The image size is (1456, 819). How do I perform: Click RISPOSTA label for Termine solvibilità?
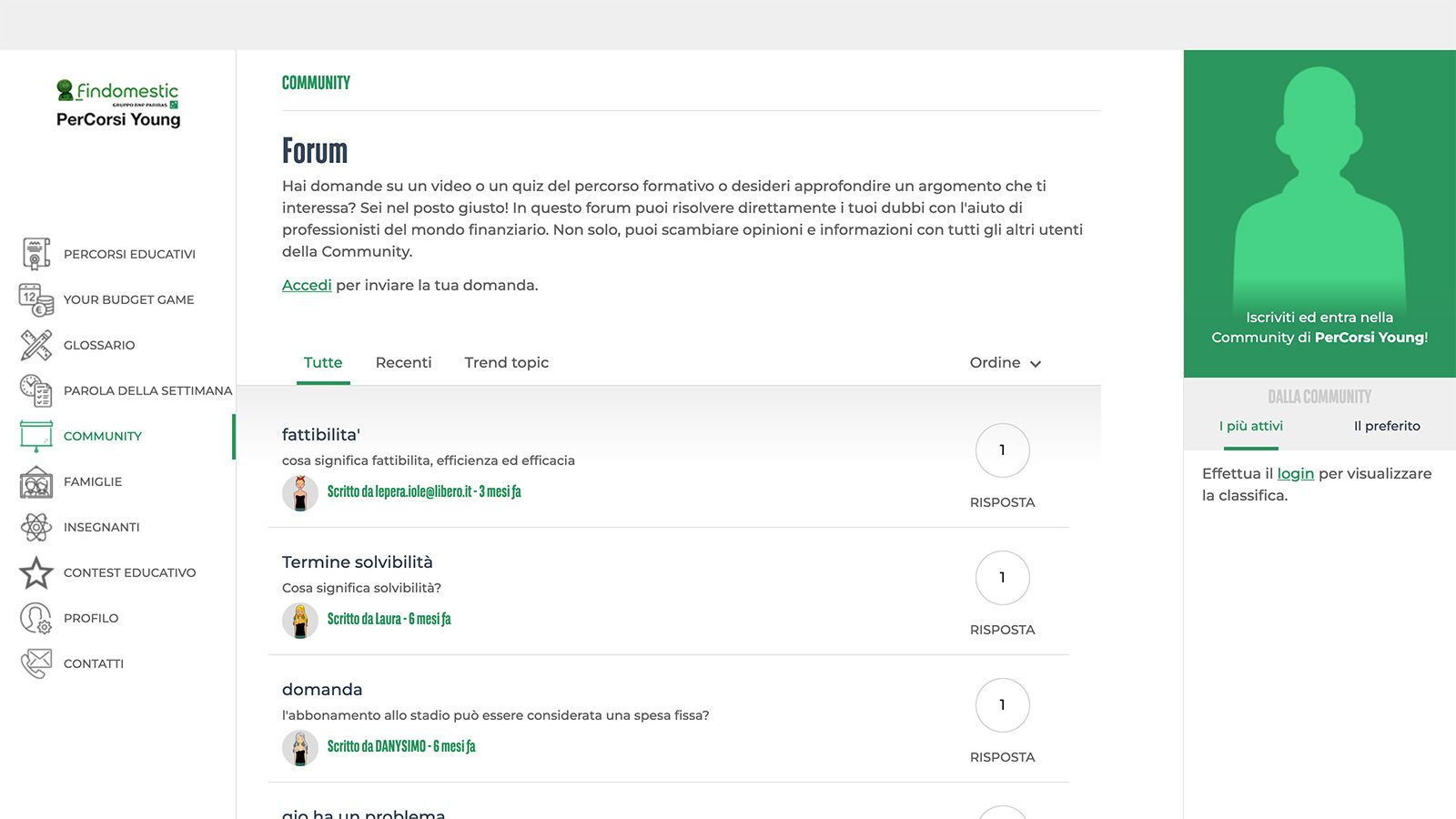coord(1002,630)
